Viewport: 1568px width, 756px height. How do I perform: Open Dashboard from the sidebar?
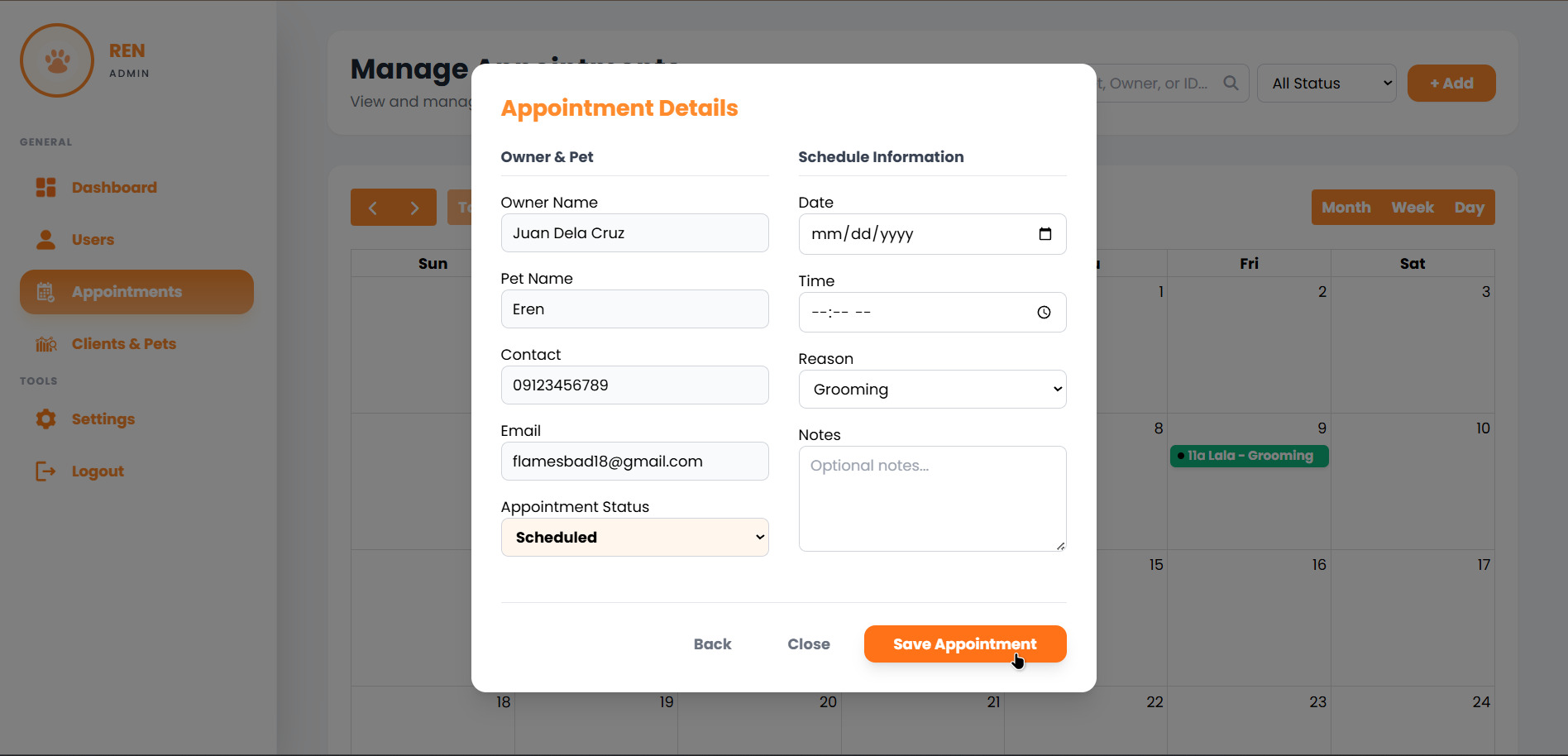click(114, 188)
